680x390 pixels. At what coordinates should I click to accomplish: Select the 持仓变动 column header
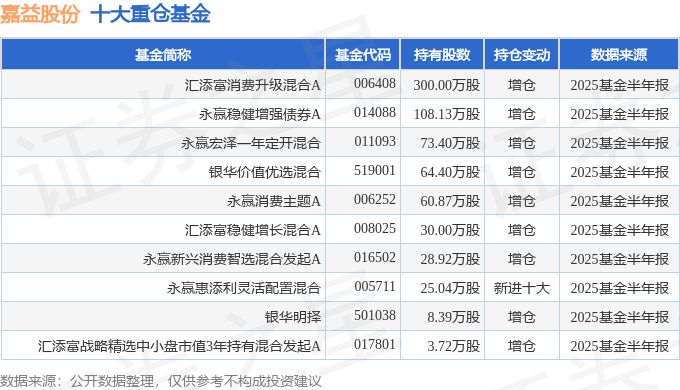[x=522, y=55]
